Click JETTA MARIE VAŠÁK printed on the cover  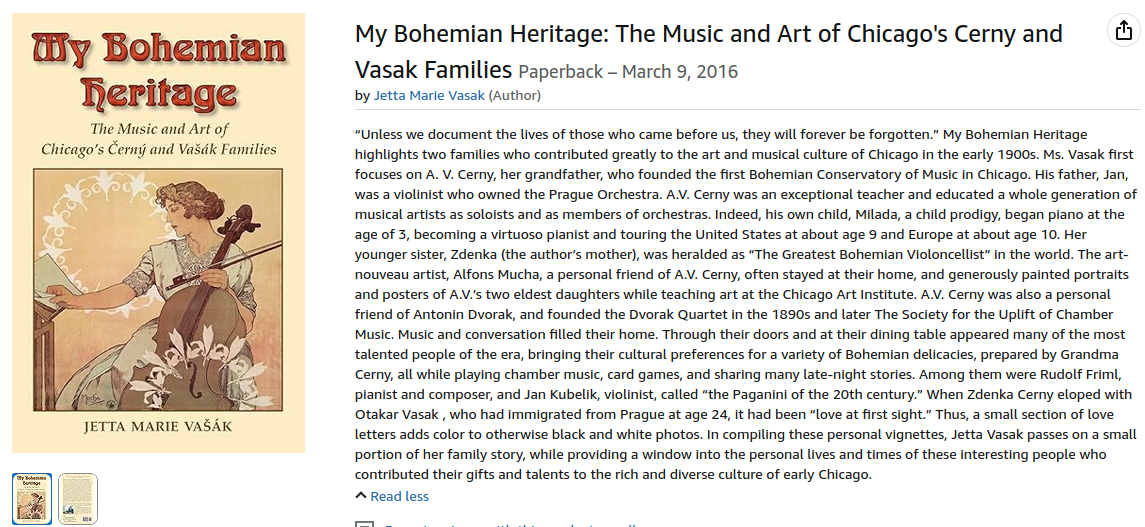158,427
